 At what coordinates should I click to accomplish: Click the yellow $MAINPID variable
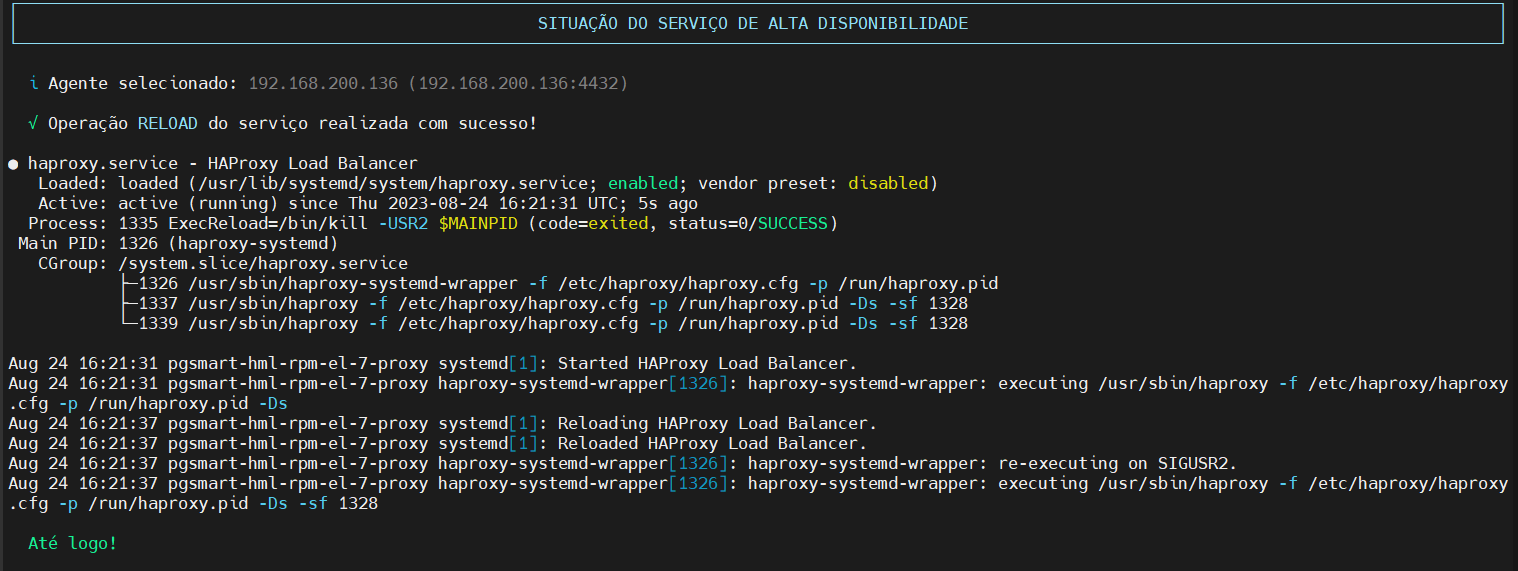pyautogui.click(x=478, y=223)
